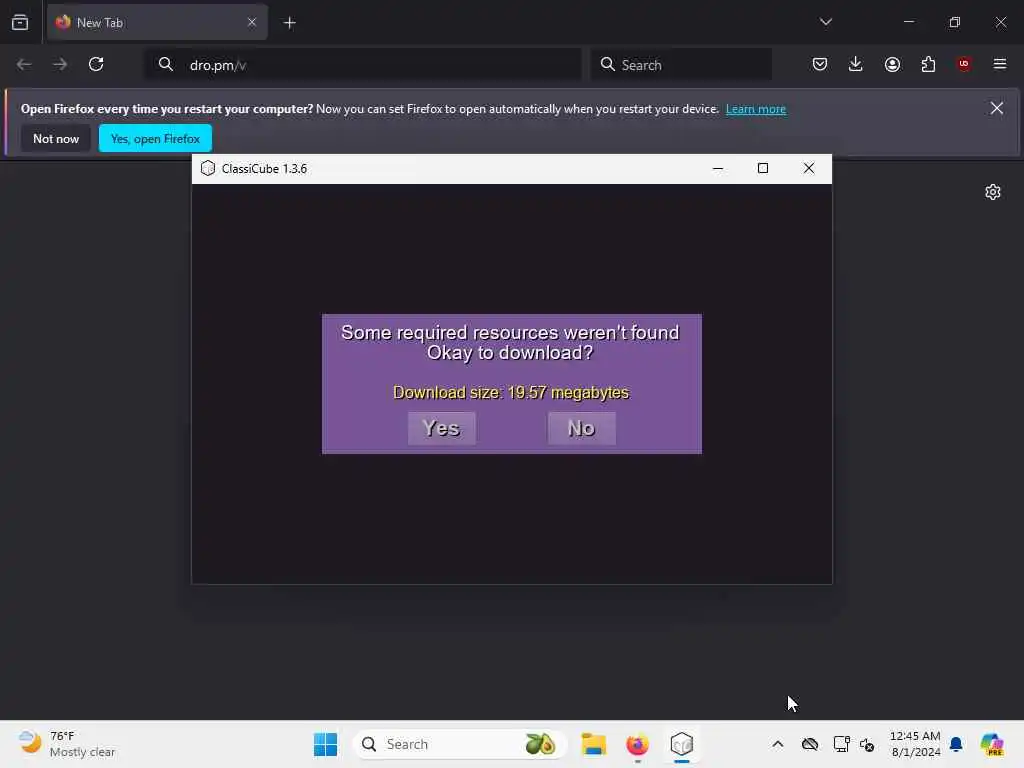The width and height of the screenshot is (1024, 768).
Task: Click No in the ClassiCube download dialog
Action: 581,428
